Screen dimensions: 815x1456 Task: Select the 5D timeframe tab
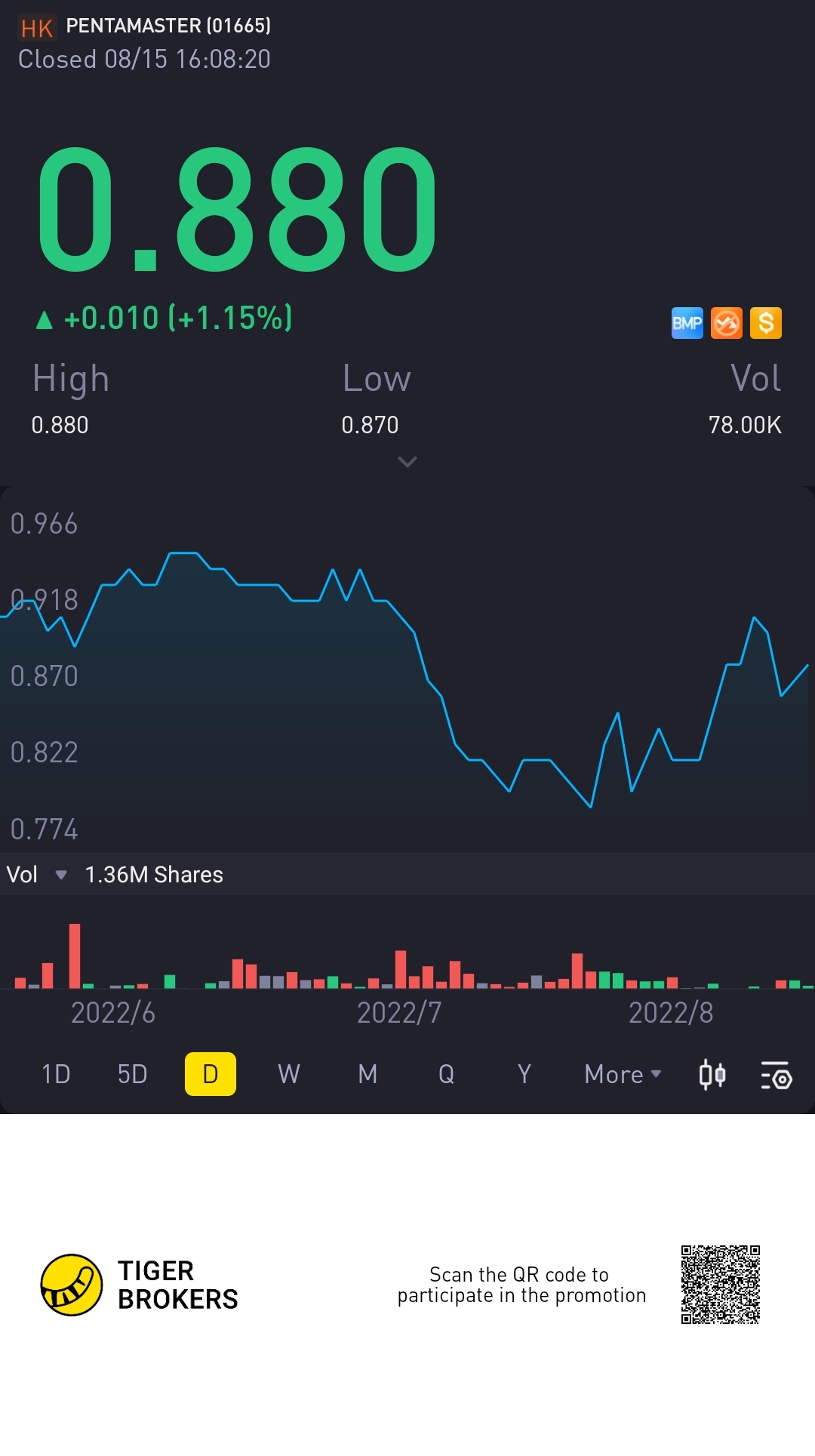[x=133, y=1074]
